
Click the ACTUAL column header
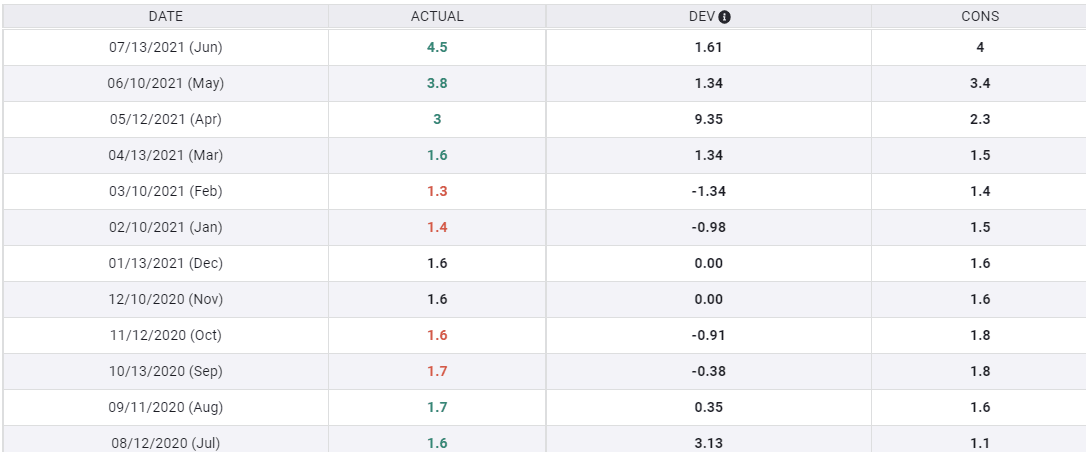click(x=437, y=17)
